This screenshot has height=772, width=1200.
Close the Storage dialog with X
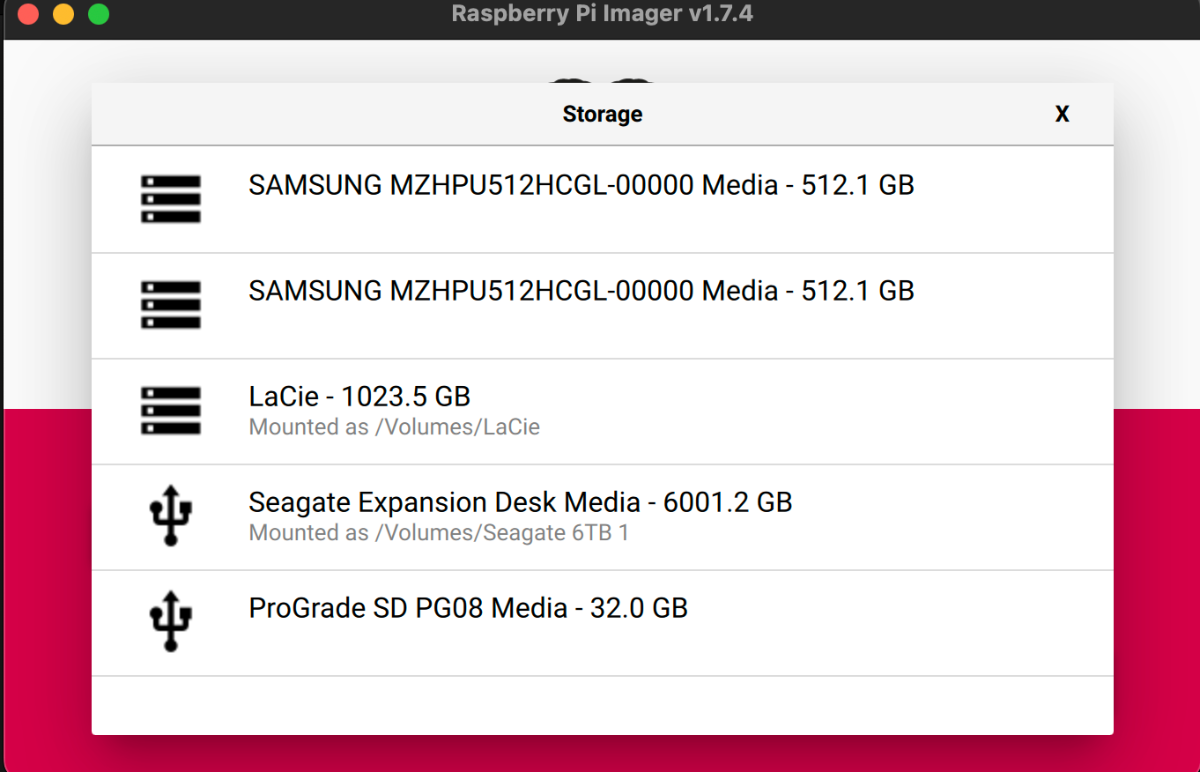[x=1062, y=114]
